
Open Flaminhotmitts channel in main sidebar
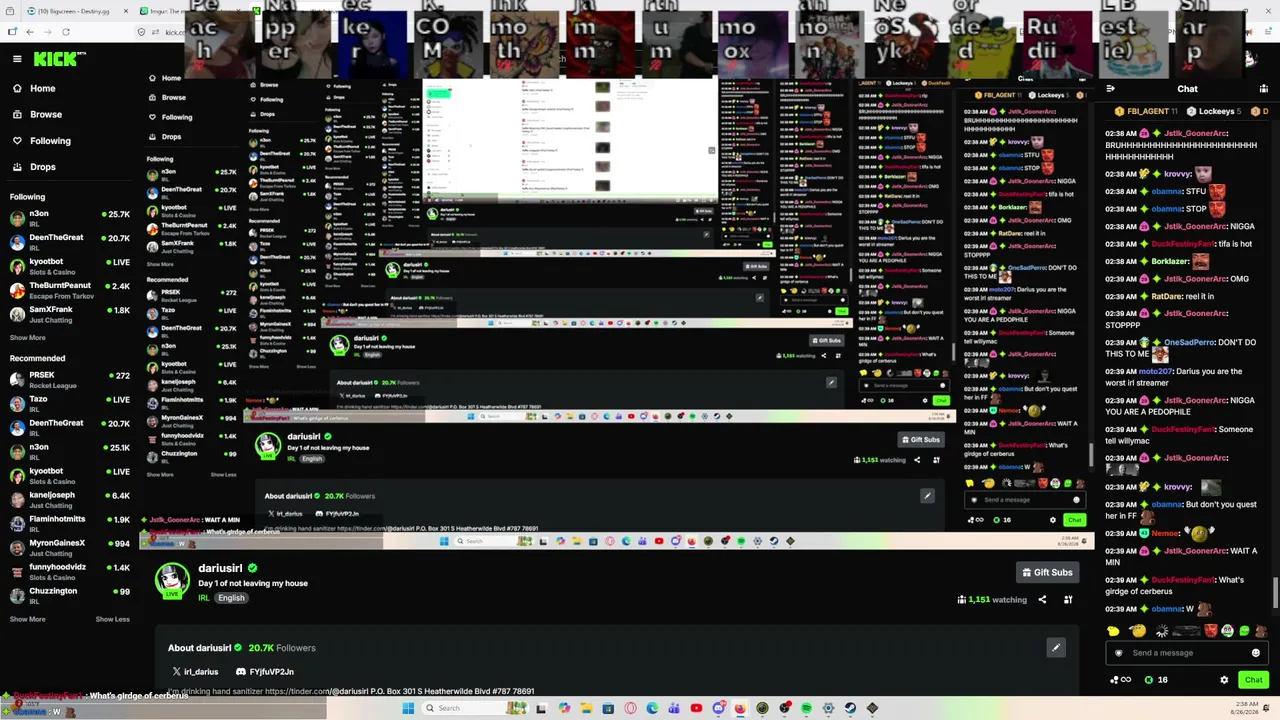point(68,523)
